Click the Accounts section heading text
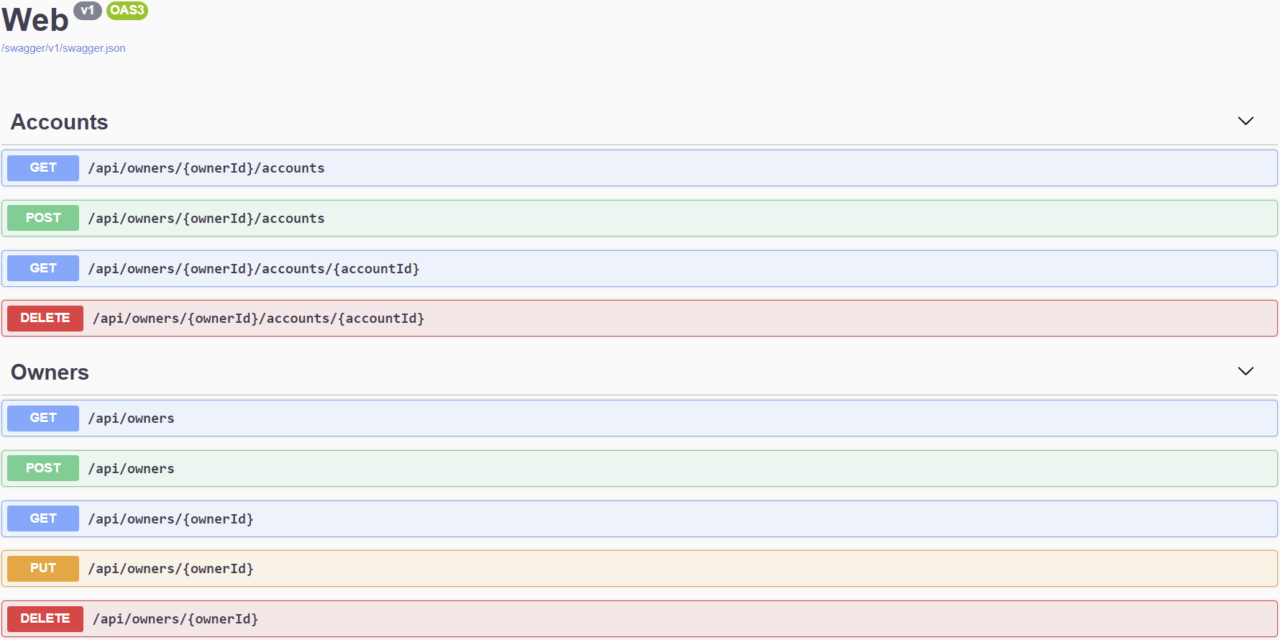This screenshot has width=1280, height=640. click(59, 122)
